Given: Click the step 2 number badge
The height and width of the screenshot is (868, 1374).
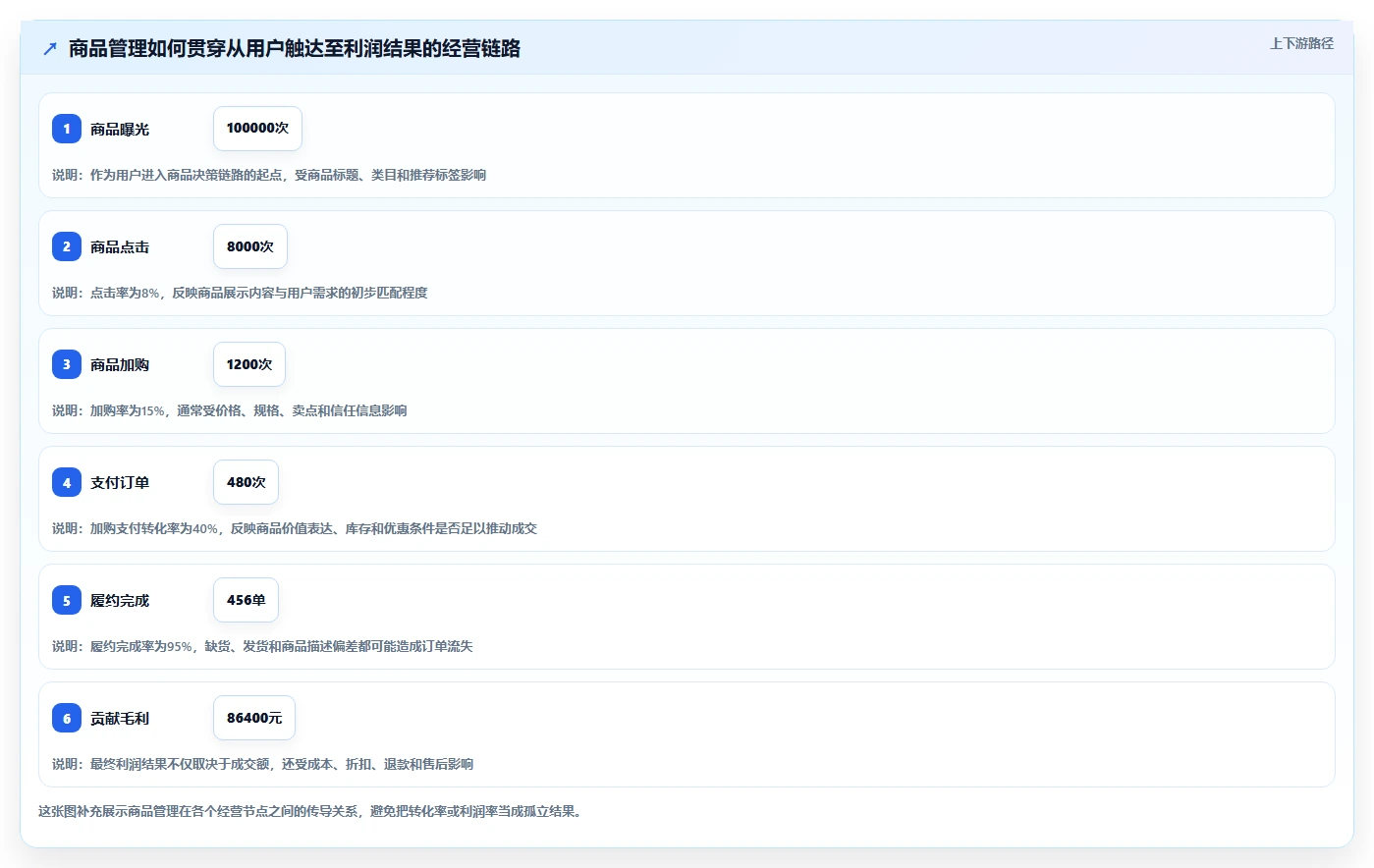Looking at the screenshot, I should (67, 246).
